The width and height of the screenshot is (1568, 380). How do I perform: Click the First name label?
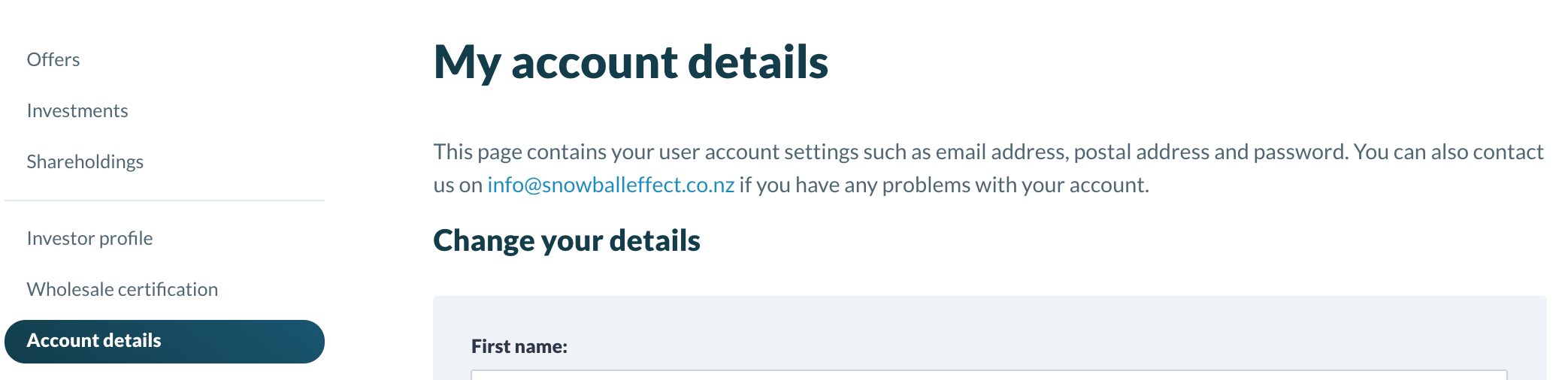[x=519, y=346]
